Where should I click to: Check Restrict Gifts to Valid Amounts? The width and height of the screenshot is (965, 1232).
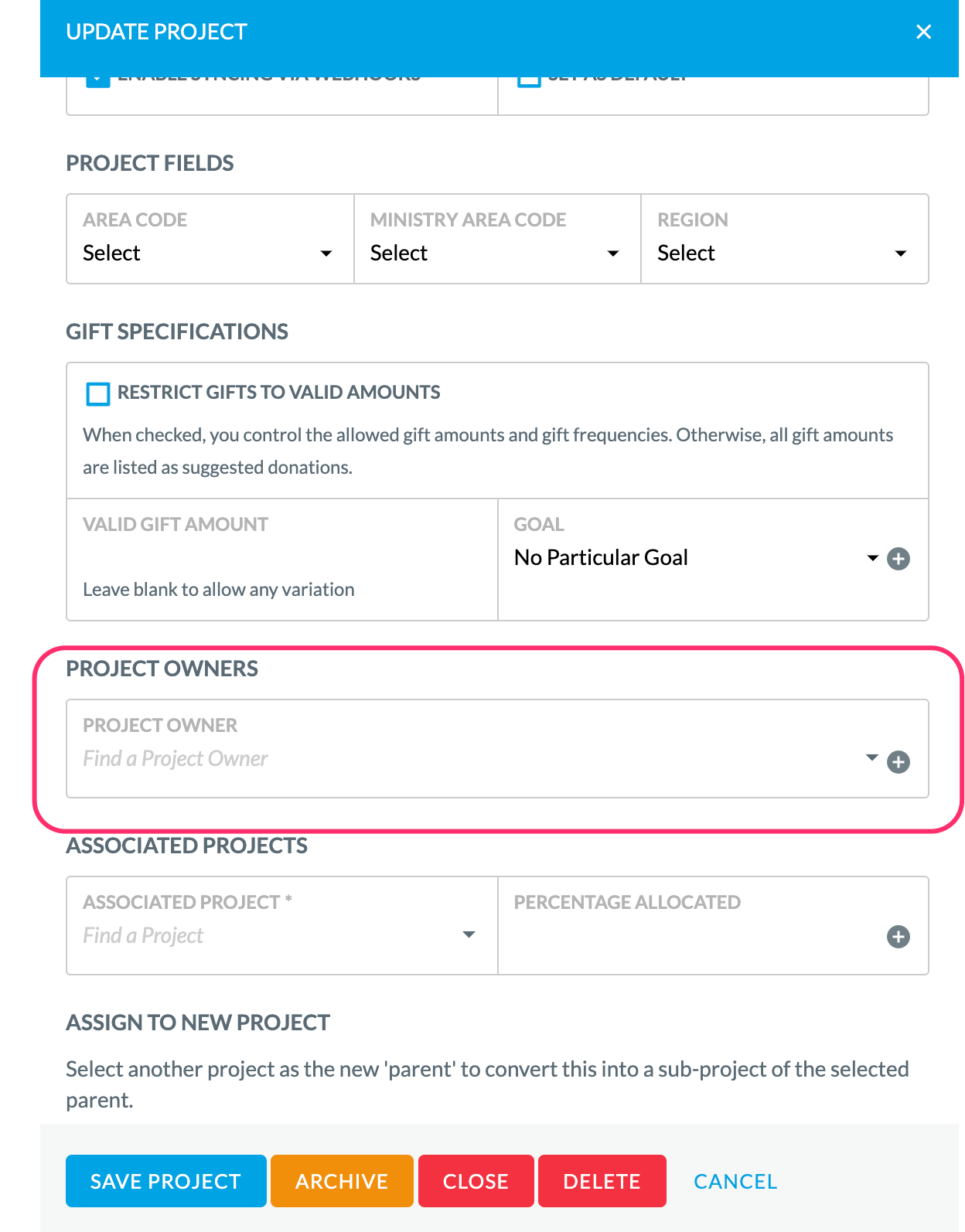tap(98, 393)
